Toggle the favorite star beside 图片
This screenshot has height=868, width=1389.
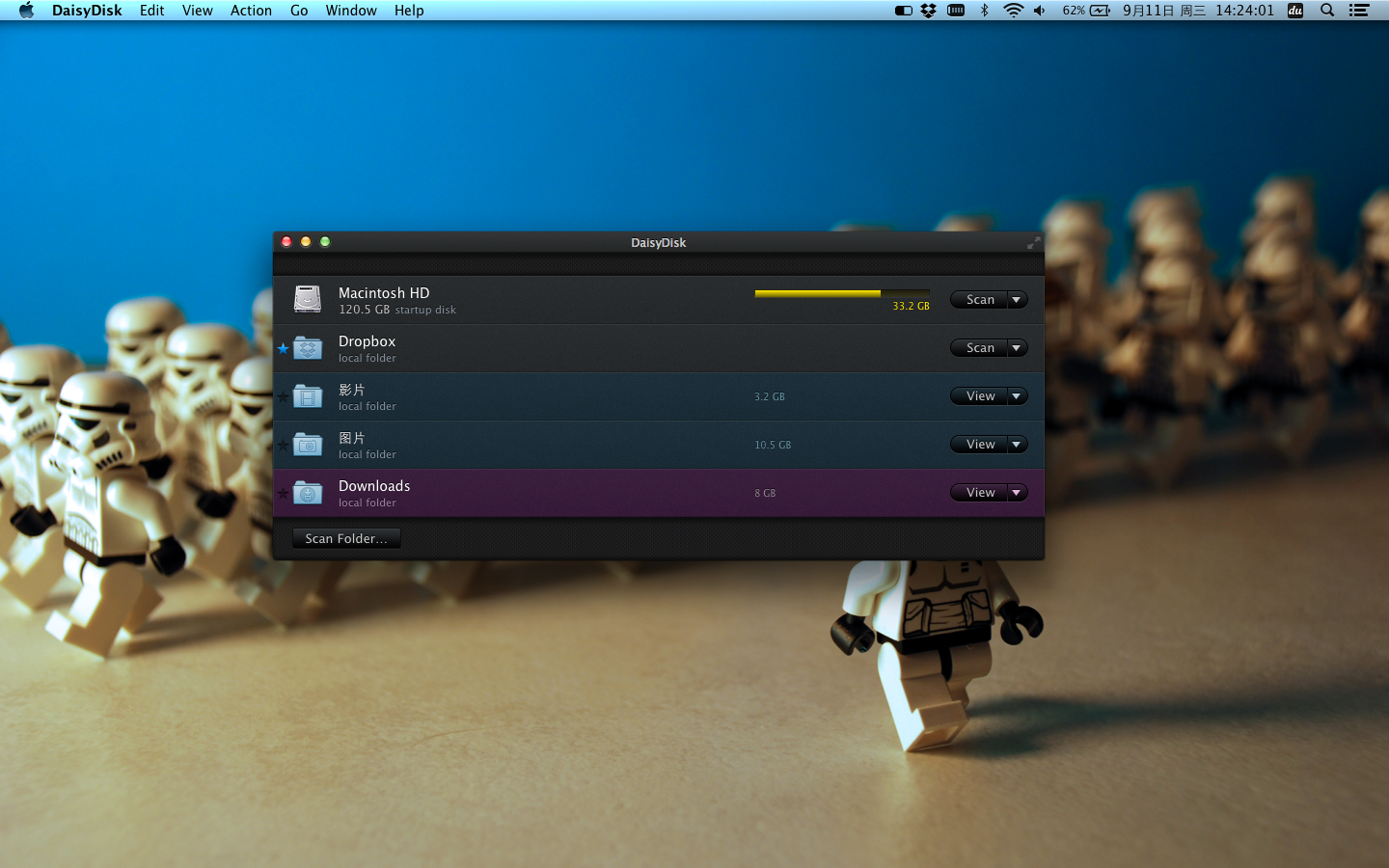pyautogui.click(x=283, y=445)
